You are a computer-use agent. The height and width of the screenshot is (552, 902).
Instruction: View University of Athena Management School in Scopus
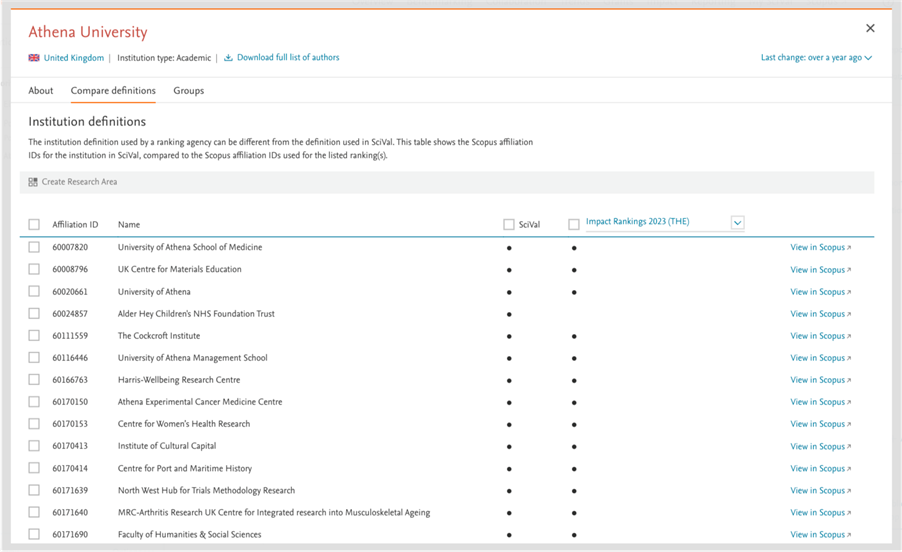[820, 358]
